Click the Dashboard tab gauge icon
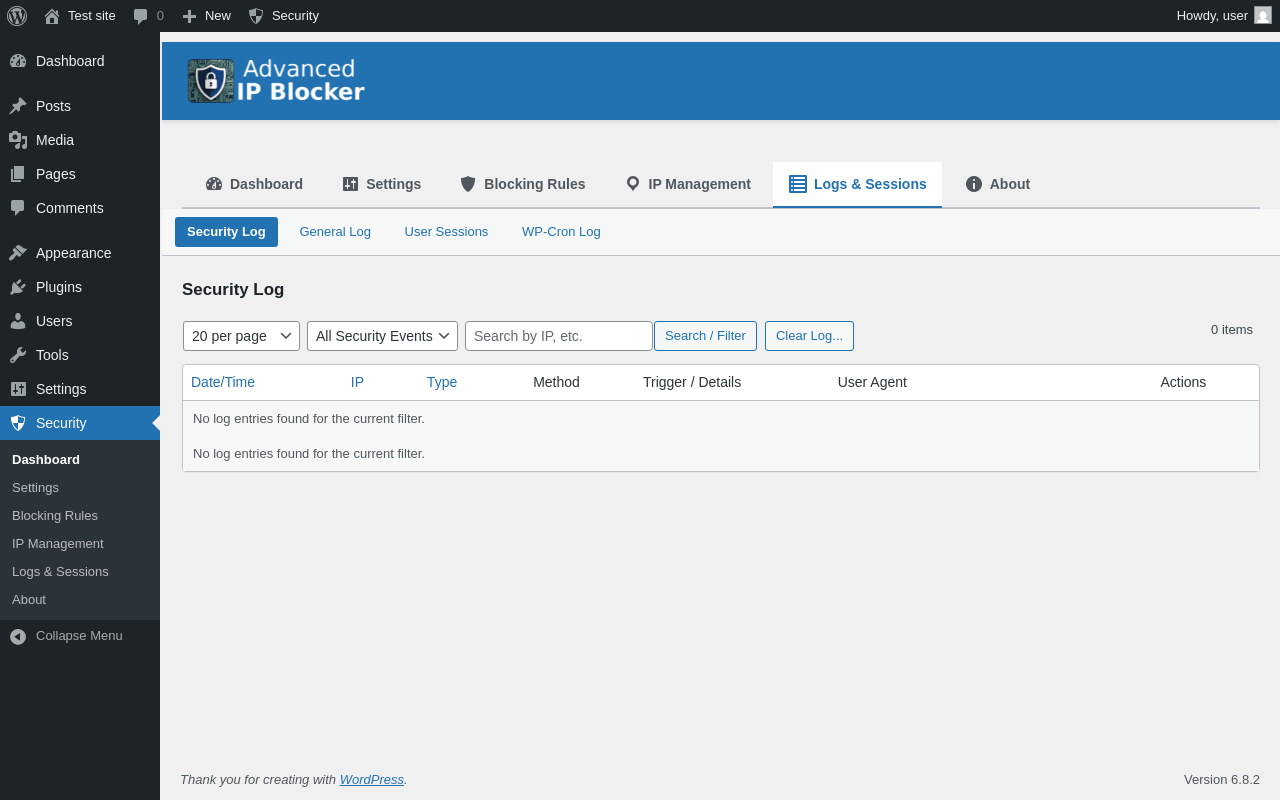This screenshot has height=800, width=1280. point(214,184)
